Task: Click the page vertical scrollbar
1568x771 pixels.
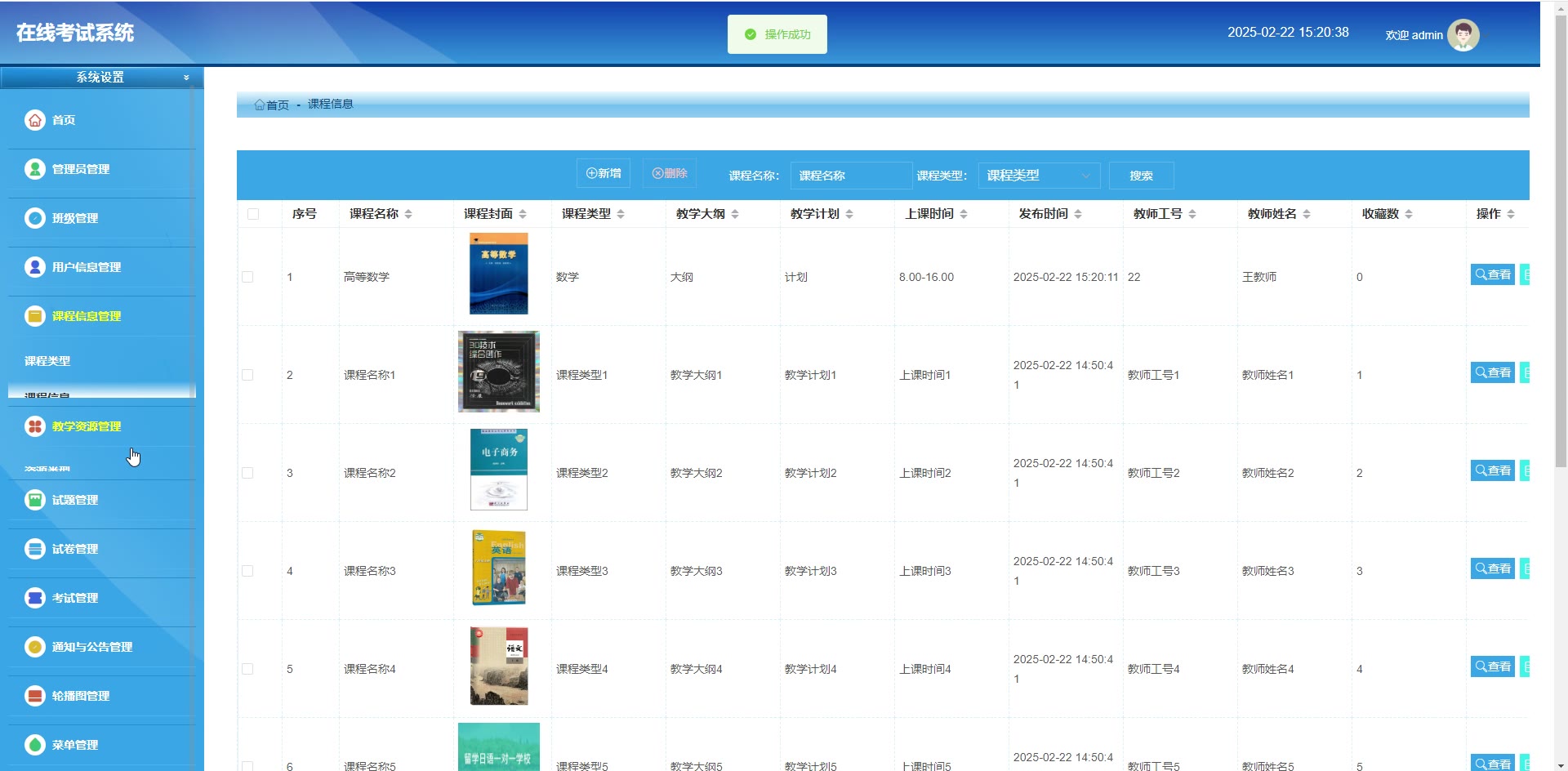Action: click(1561, 245)
